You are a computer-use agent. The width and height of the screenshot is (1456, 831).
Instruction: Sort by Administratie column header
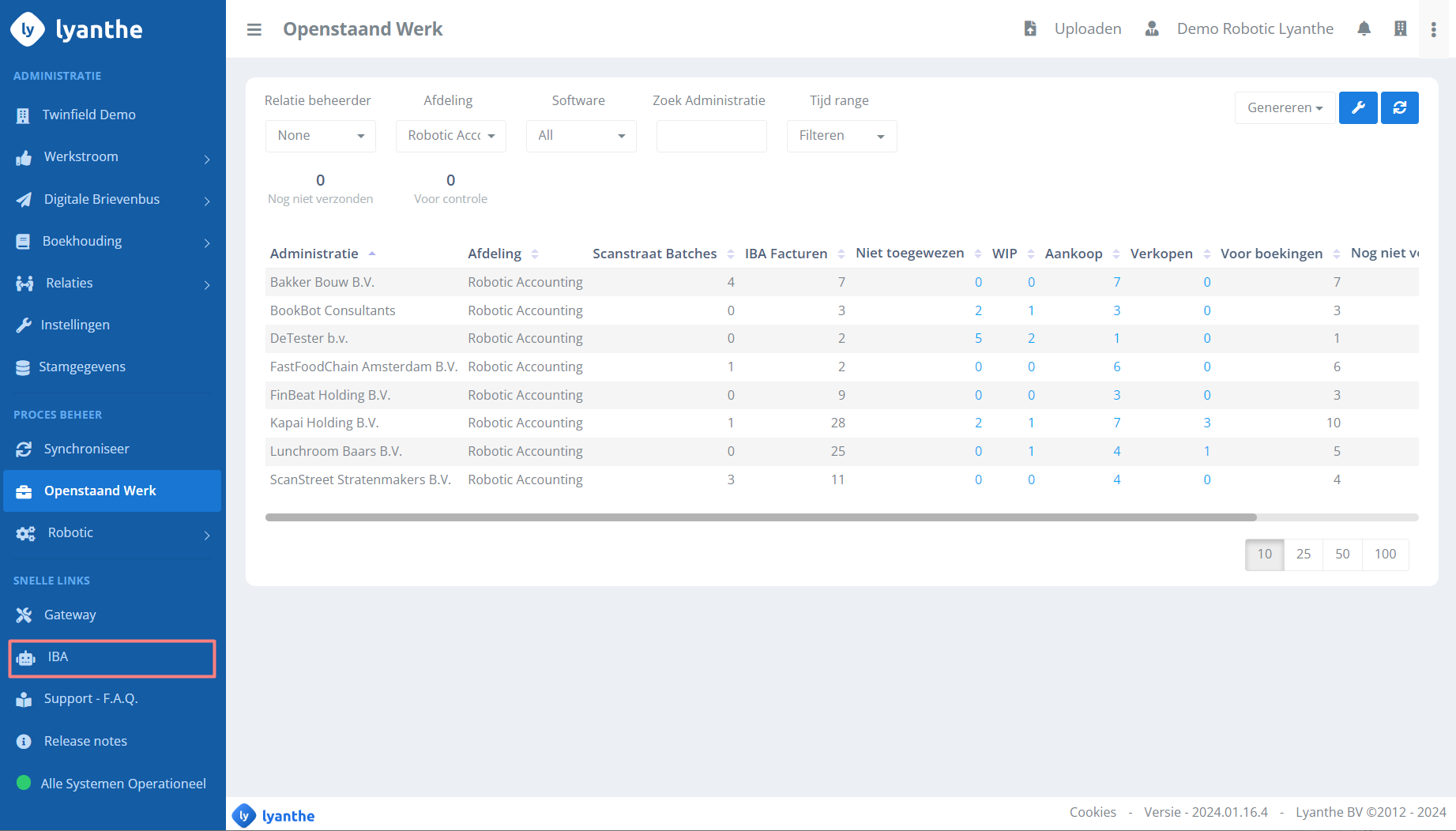314,254
